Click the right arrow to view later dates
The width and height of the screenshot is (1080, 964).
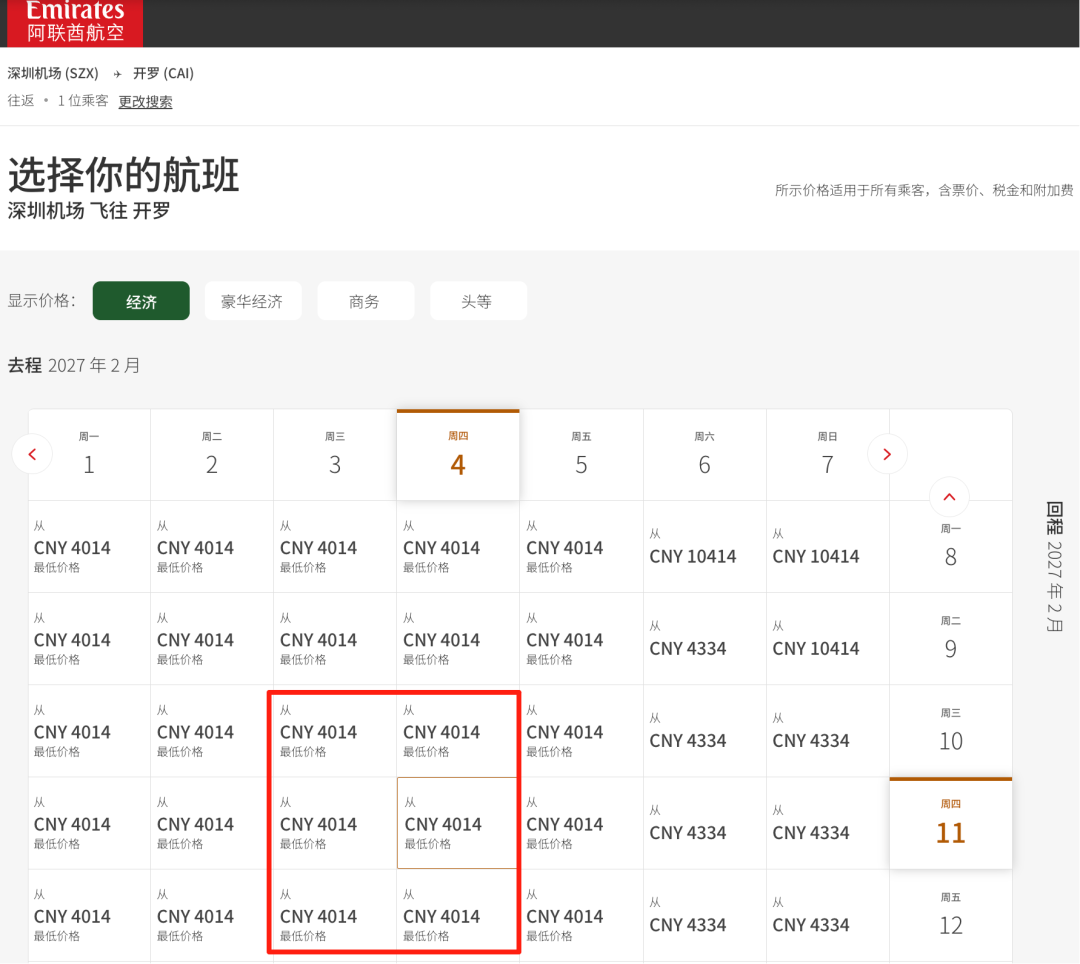coord(887,453)
